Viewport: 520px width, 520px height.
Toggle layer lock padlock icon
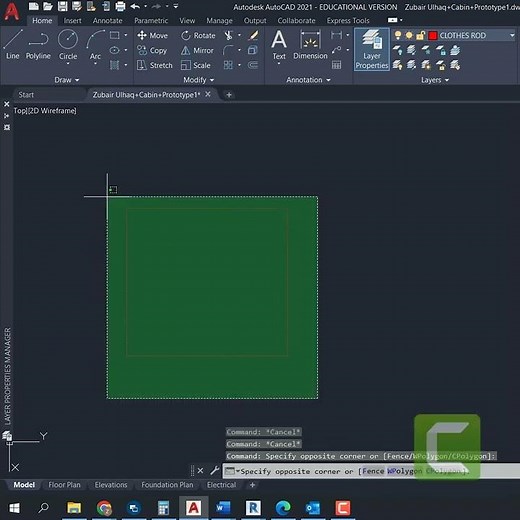point(420,35)
